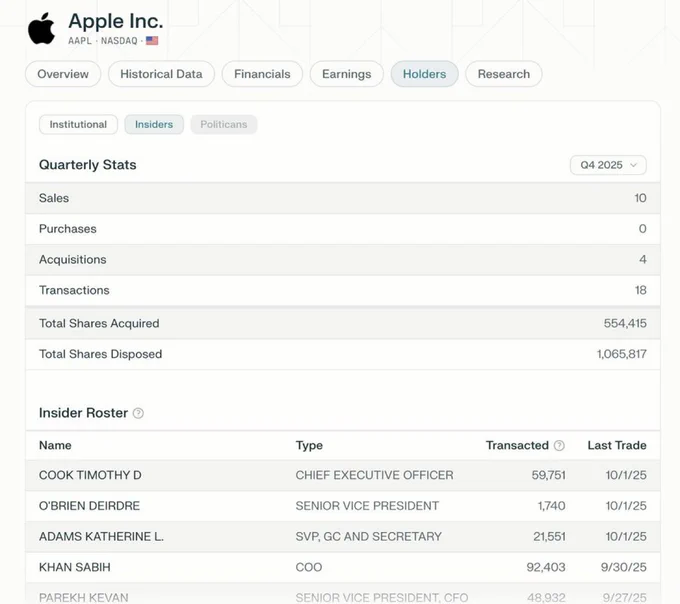Viewport: 680px width, 604px height.
Task: Select the Holders tab
Action: coord(424,74)
